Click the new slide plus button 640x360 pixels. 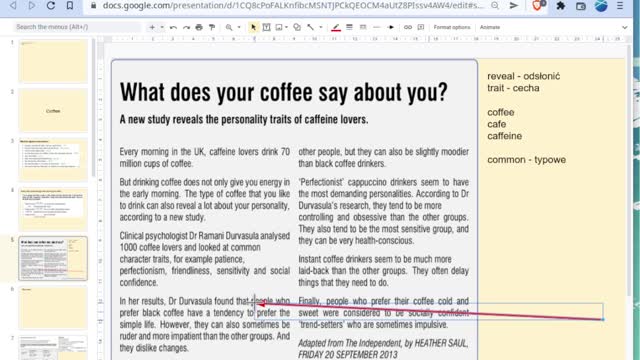coord(152,27)
